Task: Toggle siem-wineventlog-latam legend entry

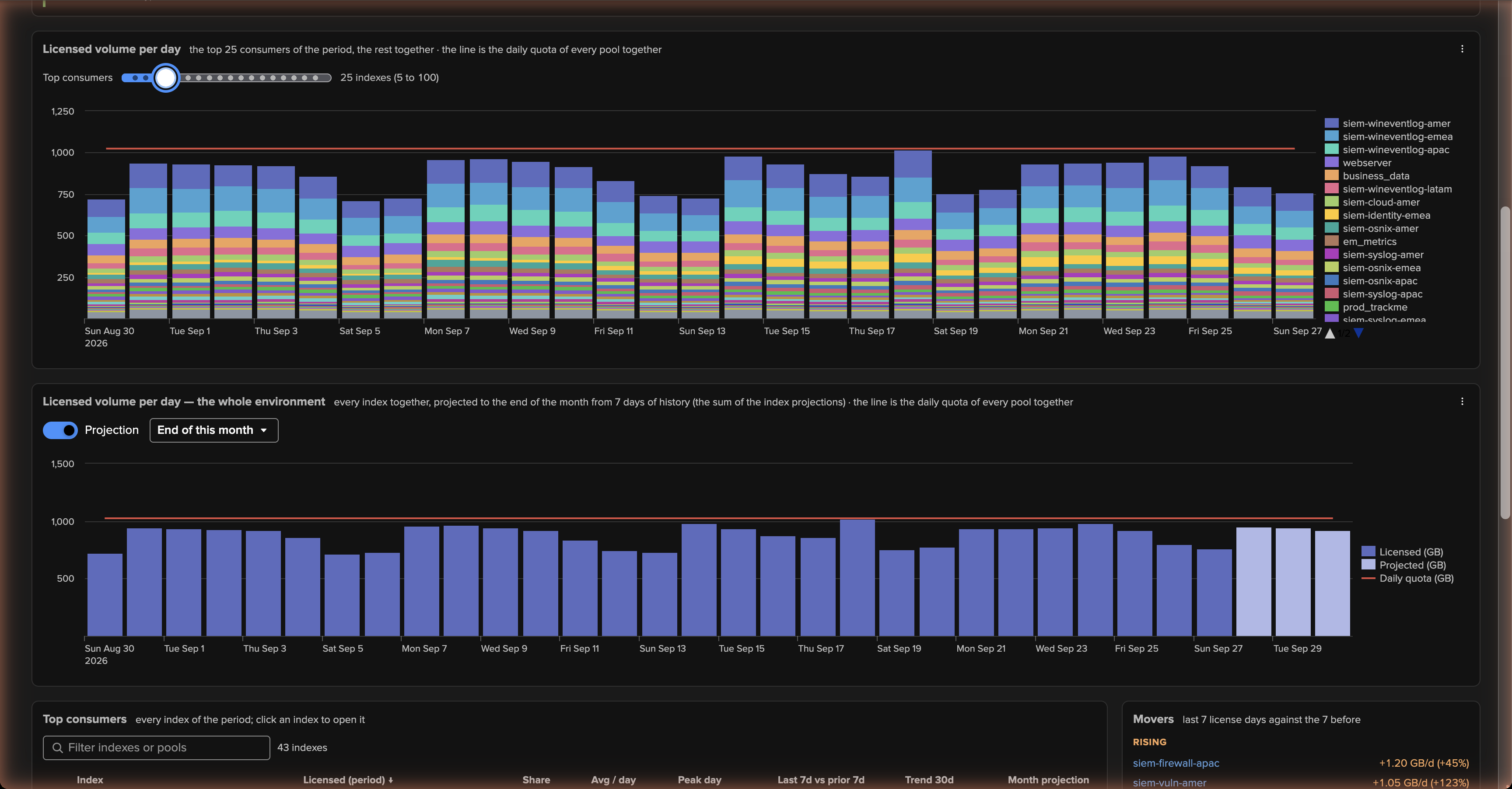Action: (1388, 189)
